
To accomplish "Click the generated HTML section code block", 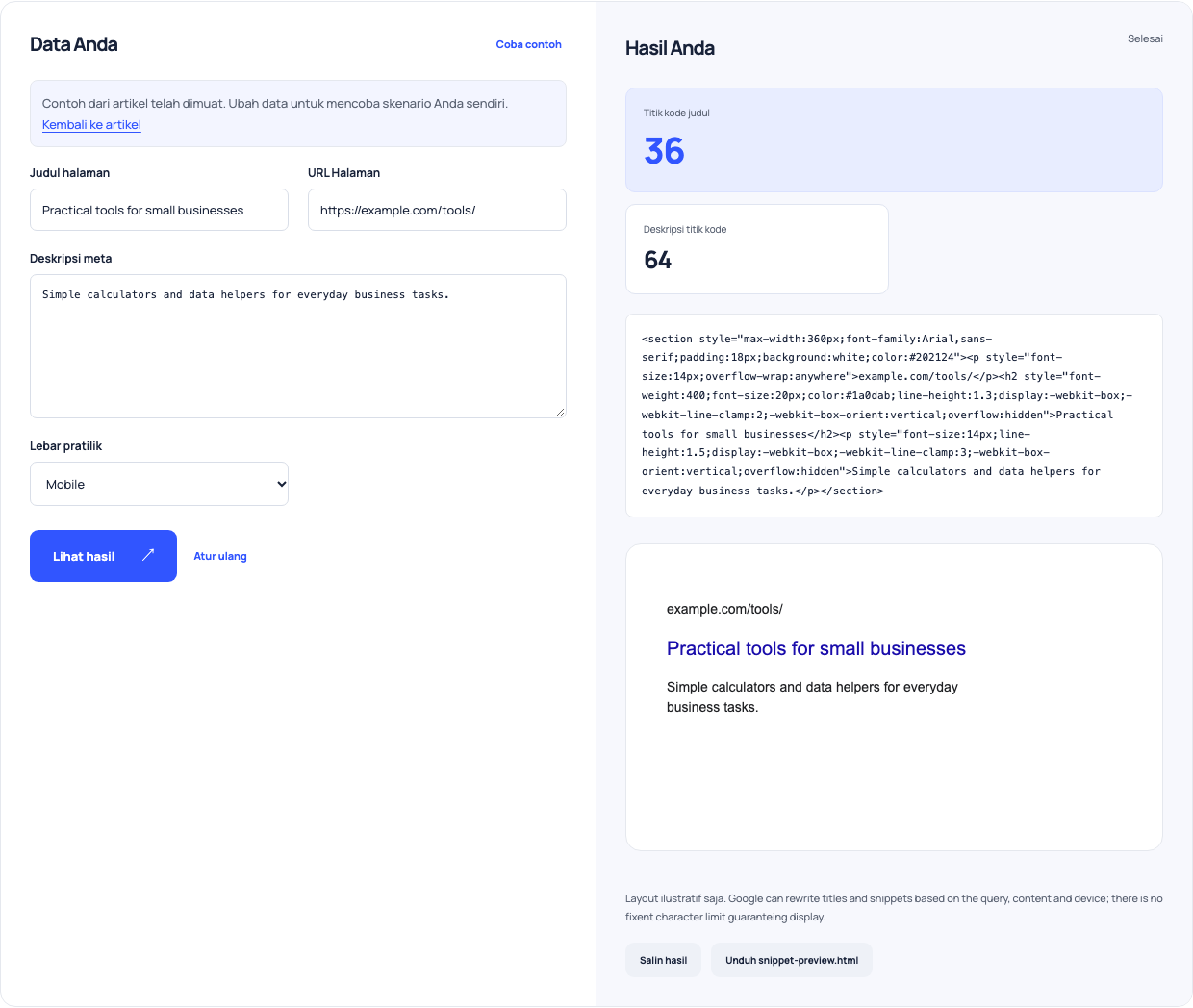I will (x=894, y=416).
